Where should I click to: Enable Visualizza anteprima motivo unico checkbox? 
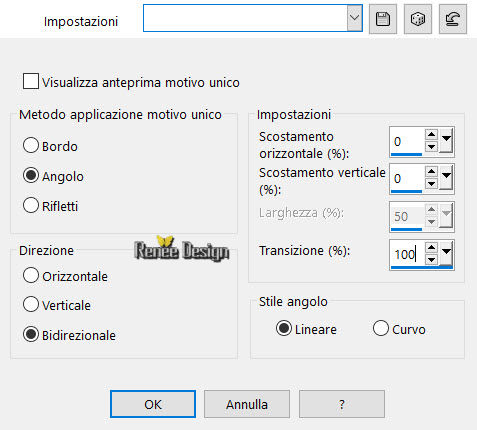coord(31,81)
